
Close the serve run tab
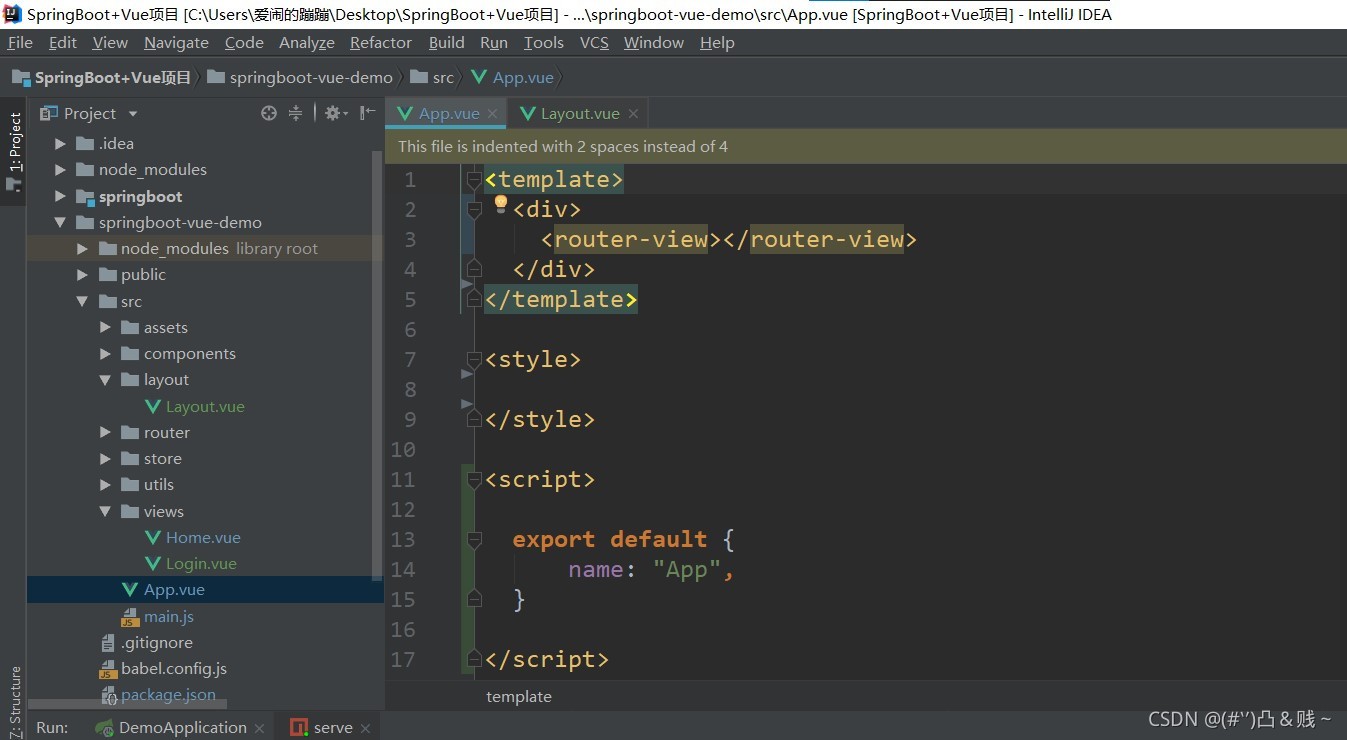[x=366, y=728]
